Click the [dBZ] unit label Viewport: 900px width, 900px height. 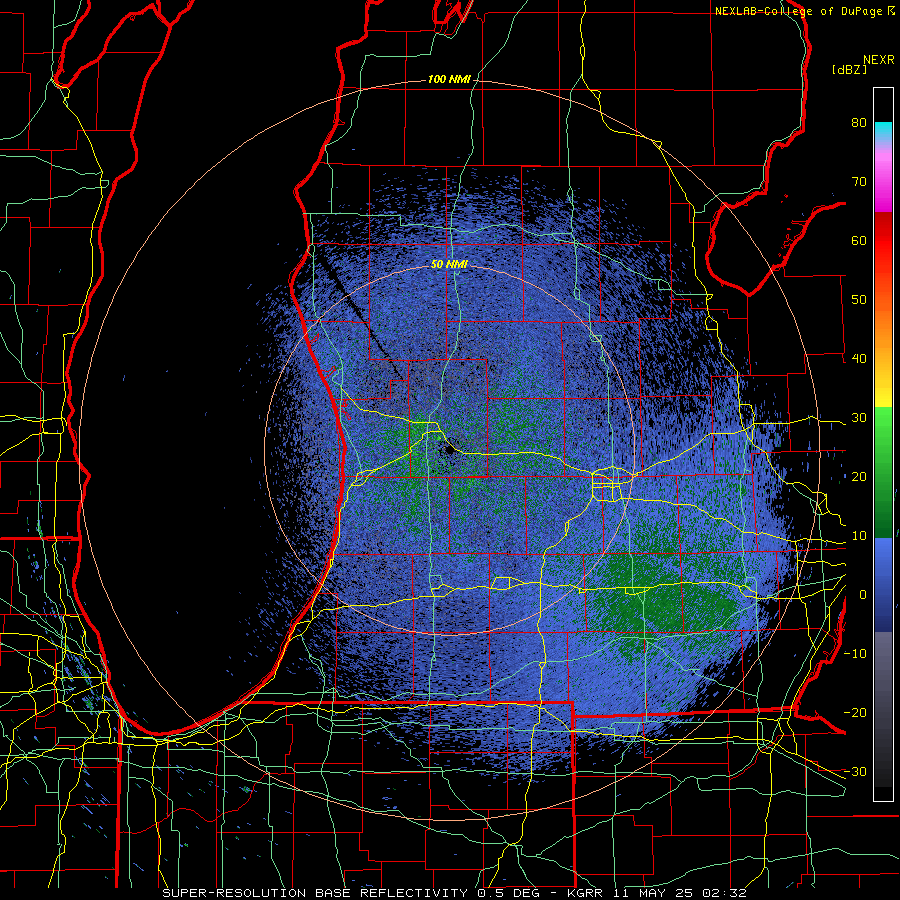pos(849,69)
